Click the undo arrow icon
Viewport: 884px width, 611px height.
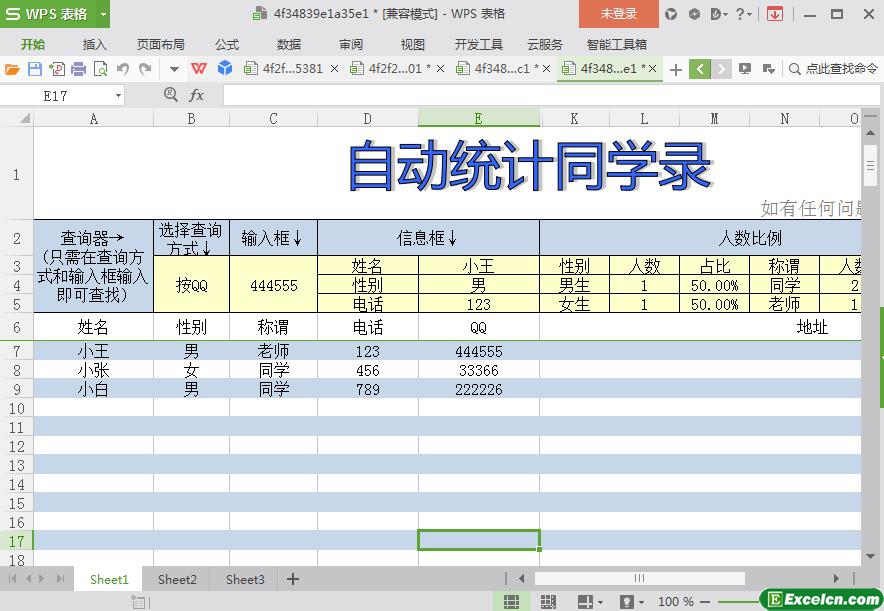(x=123, y=69)
